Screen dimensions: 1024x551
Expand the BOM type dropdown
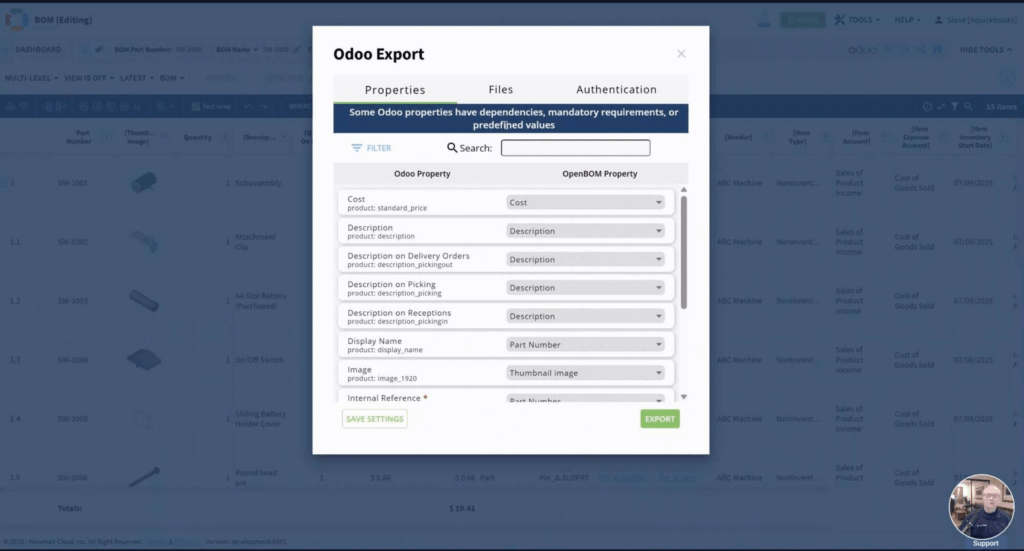pos(172,78)
